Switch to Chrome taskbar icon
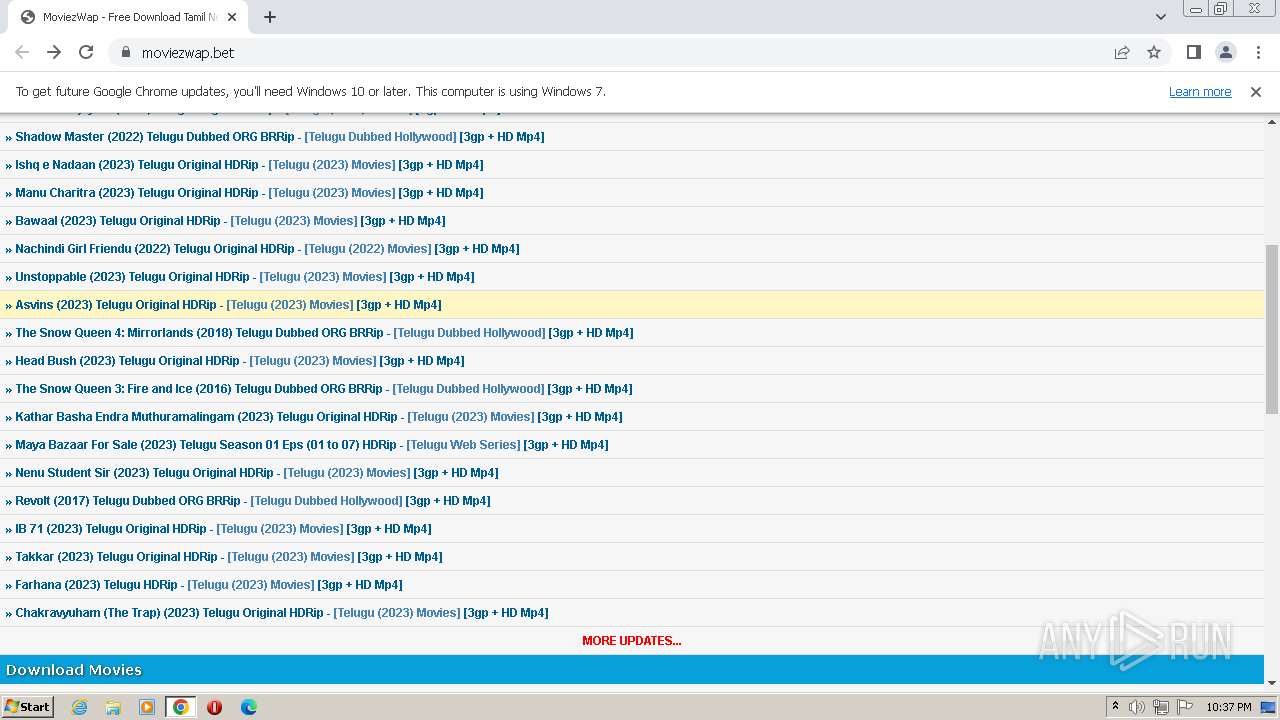Image resolution: width=1280 pixels, height=720 pixels. [x=181, y=707]
